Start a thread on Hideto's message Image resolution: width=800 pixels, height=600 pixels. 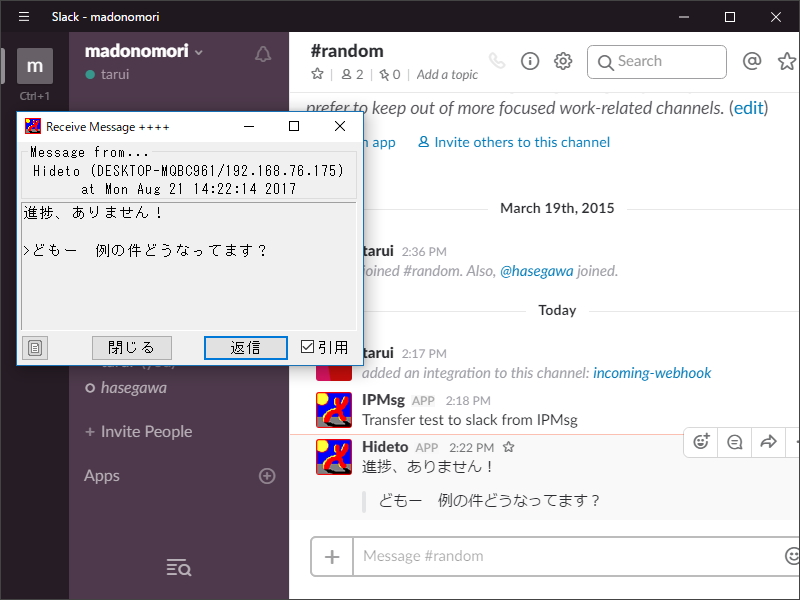735,442
